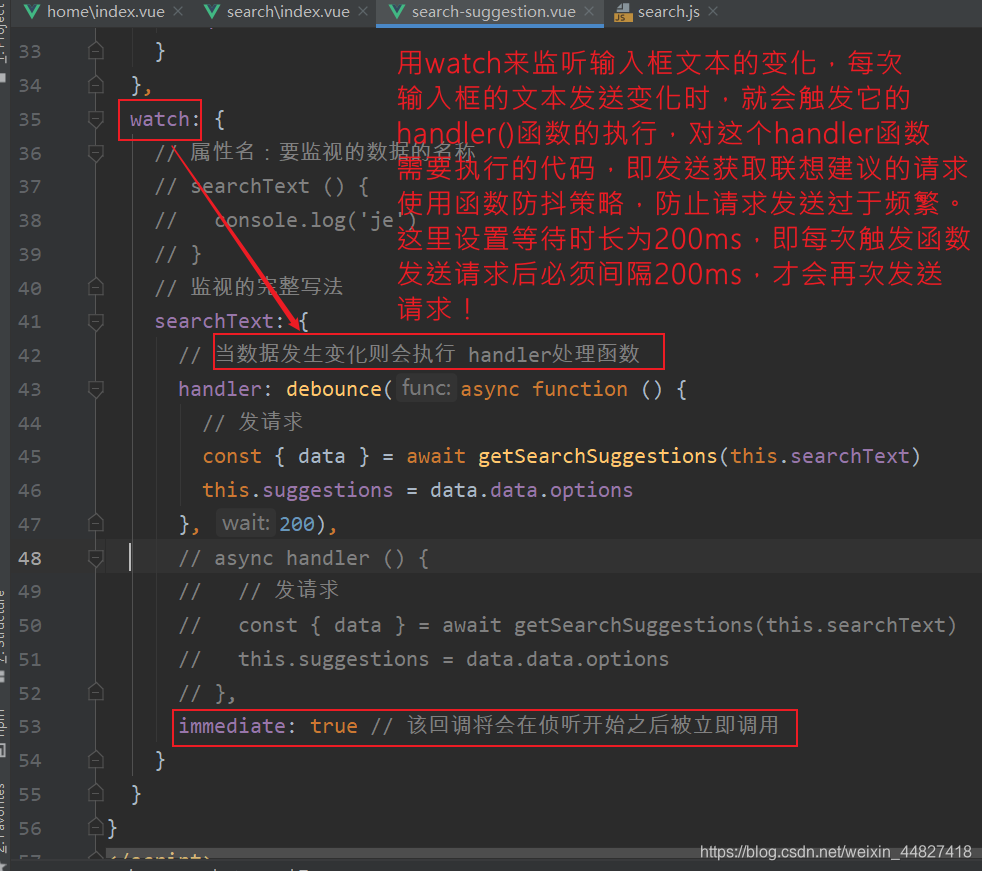982x871 pixels.
Task: Click the 'wait:' parameter hint
Action: point(246,523)
